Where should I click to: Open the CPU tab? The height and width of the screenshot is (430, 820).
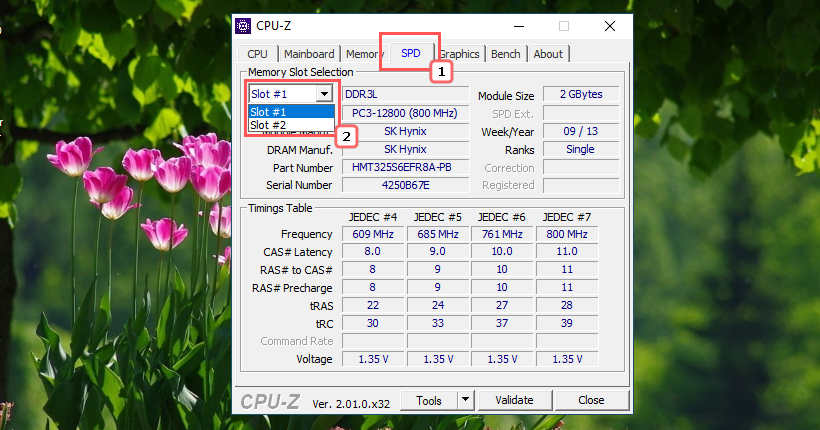pos(257,54)
